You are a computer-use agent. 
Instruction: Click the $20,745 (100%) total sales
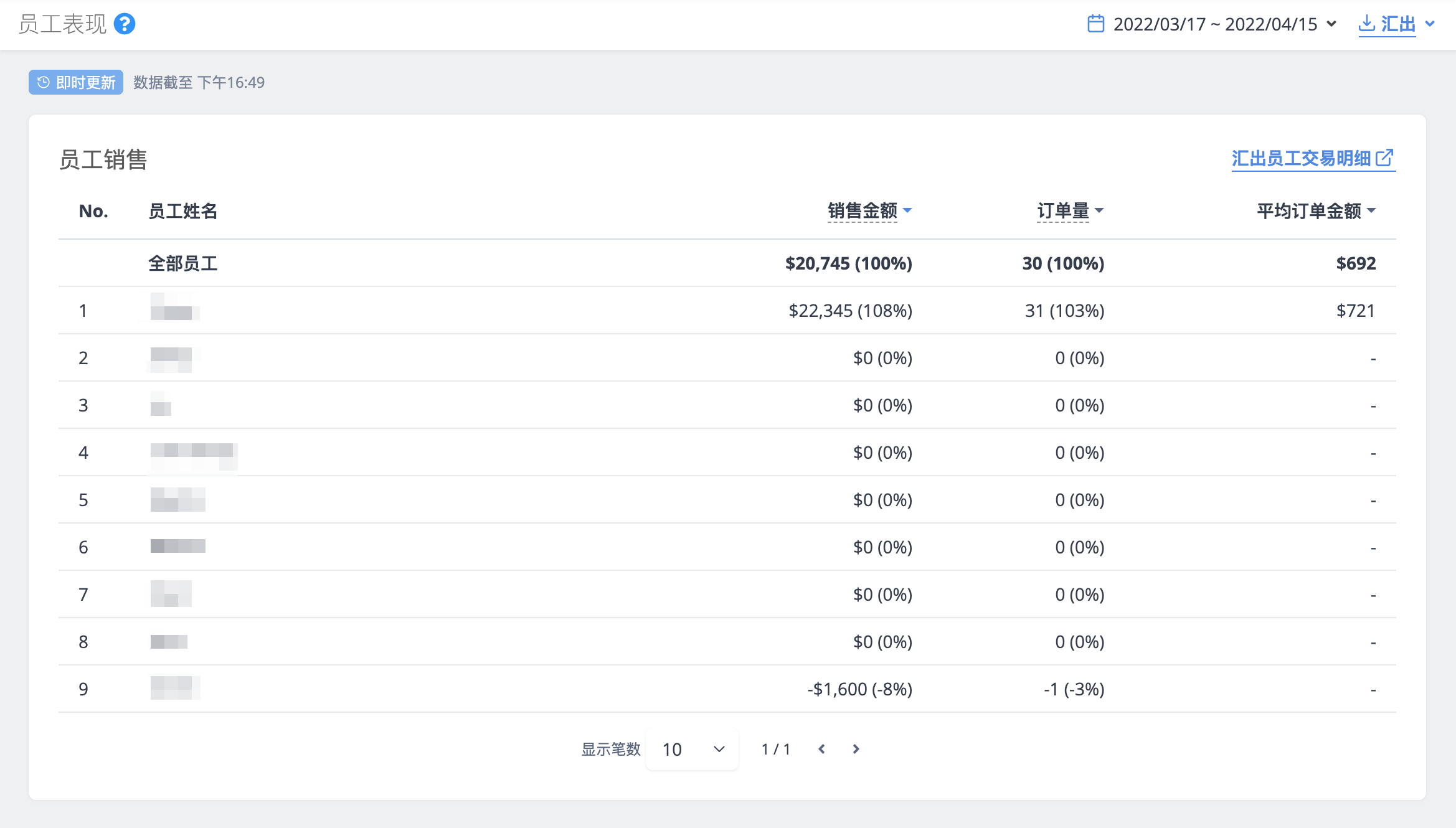click(x=849, y=263)
